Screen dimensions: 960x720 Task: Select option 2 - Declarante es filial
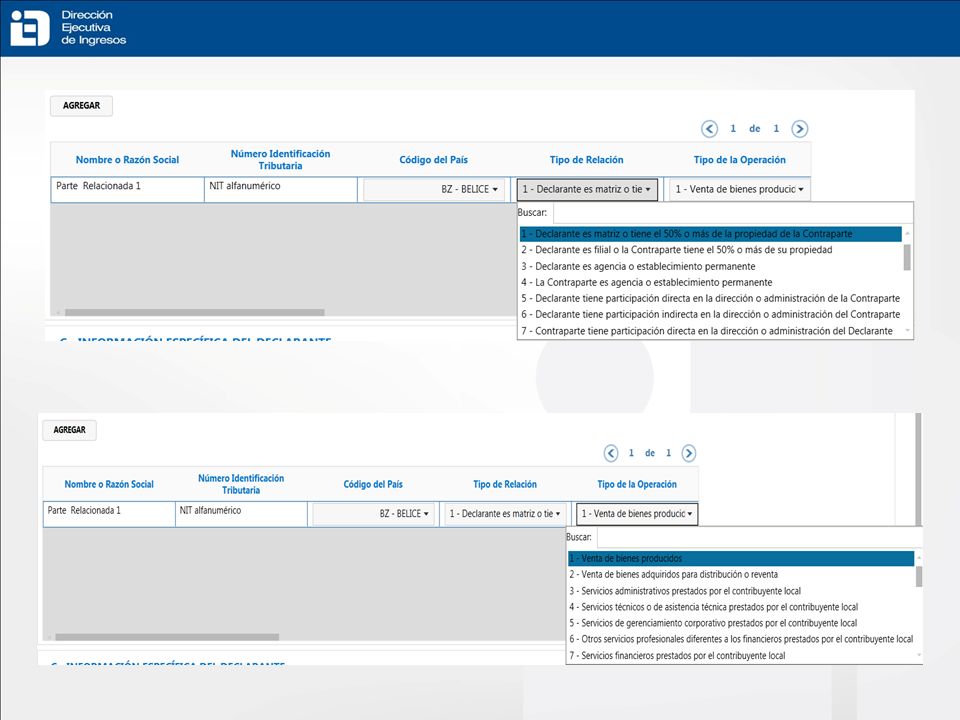(710, 250)
